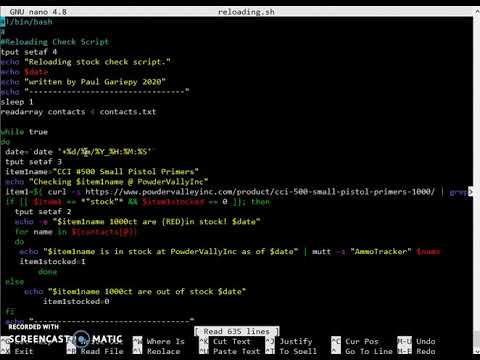Place cursor on 'tput setaf 2' line
Screen dimensions: 480x360
tap(43, 212)
